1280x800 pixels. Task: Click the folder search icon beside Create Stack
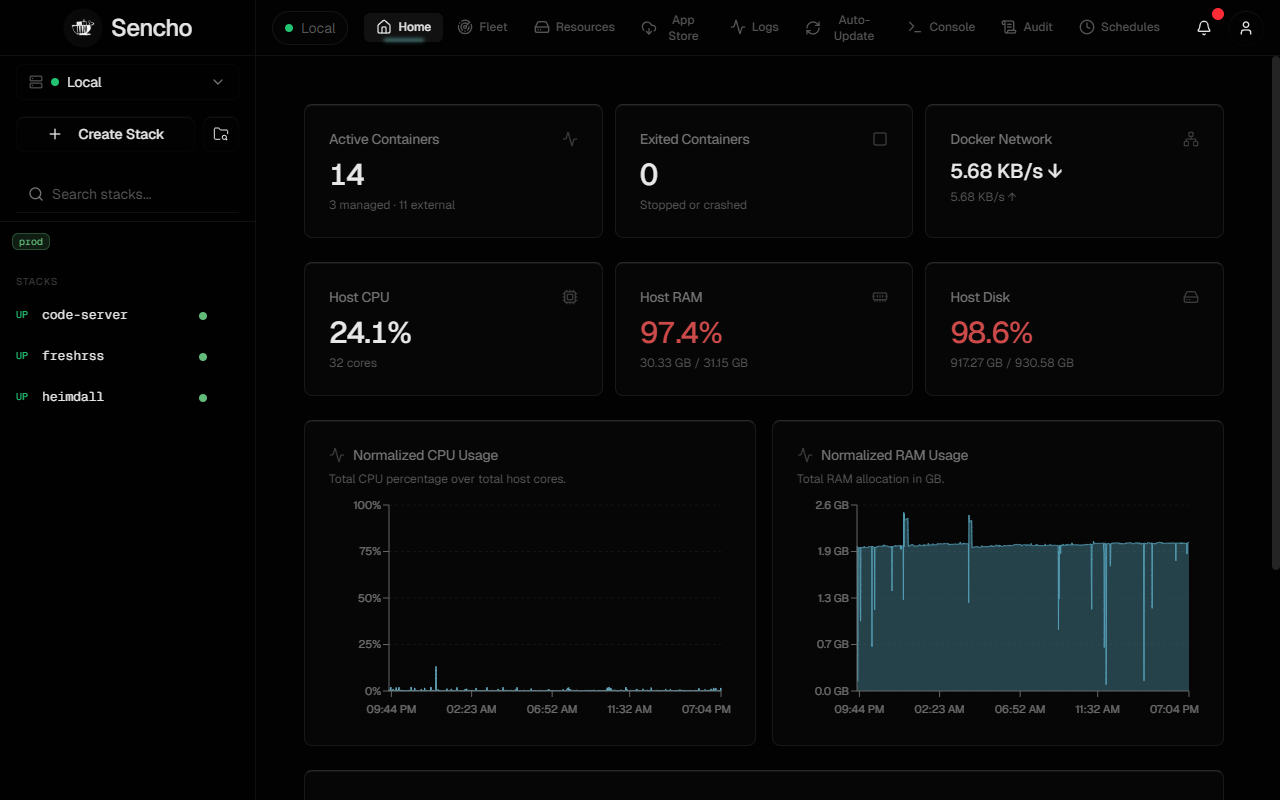(221, 134)
